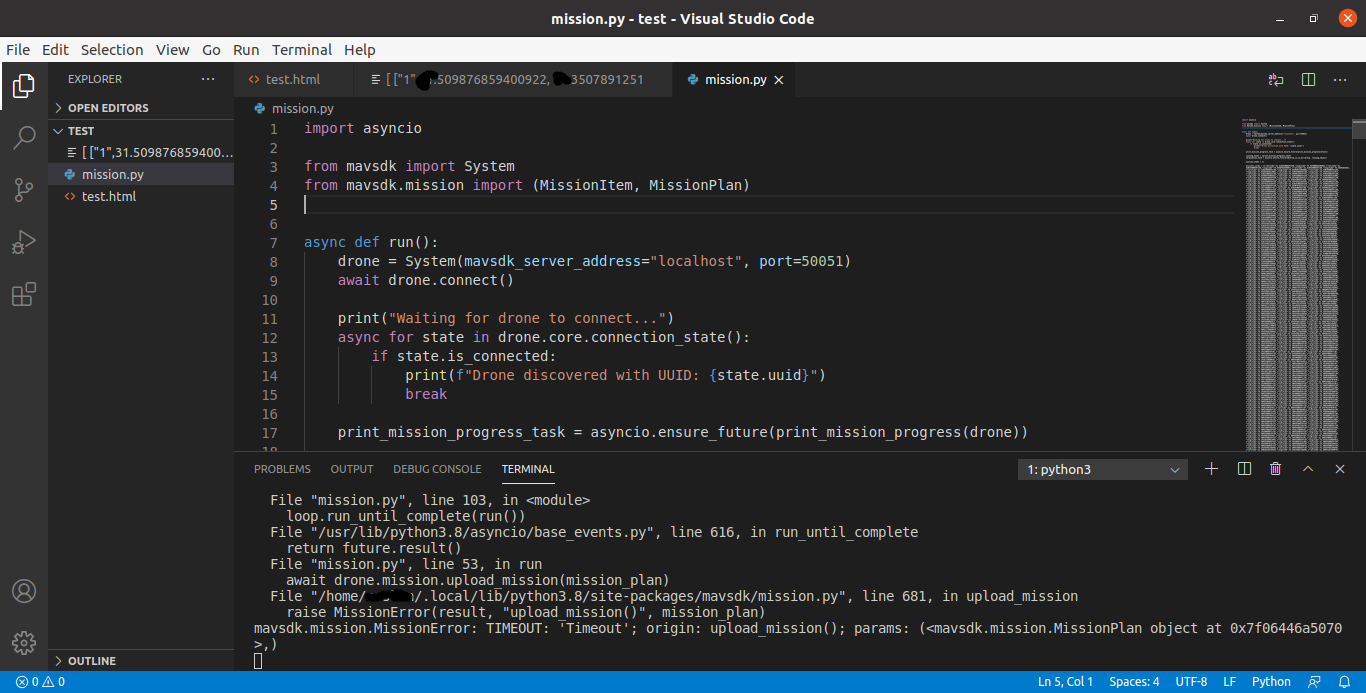
Task: Open the Edit menu
Action: click(x=56, y=50)
